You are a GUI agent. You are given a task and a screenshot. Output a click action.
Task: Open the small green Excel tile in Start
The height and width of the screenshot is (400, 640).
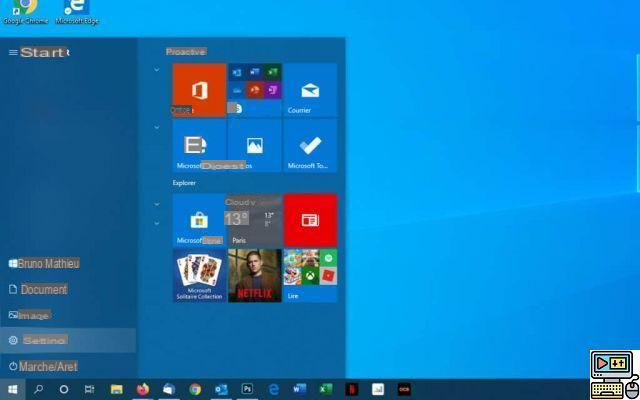pyautogui.click(x=273, y=73)
